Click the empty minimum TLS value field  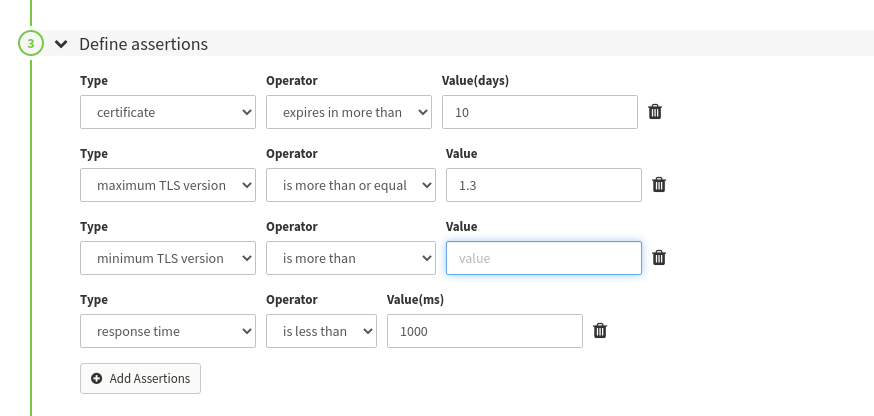[x=543, y=258]
